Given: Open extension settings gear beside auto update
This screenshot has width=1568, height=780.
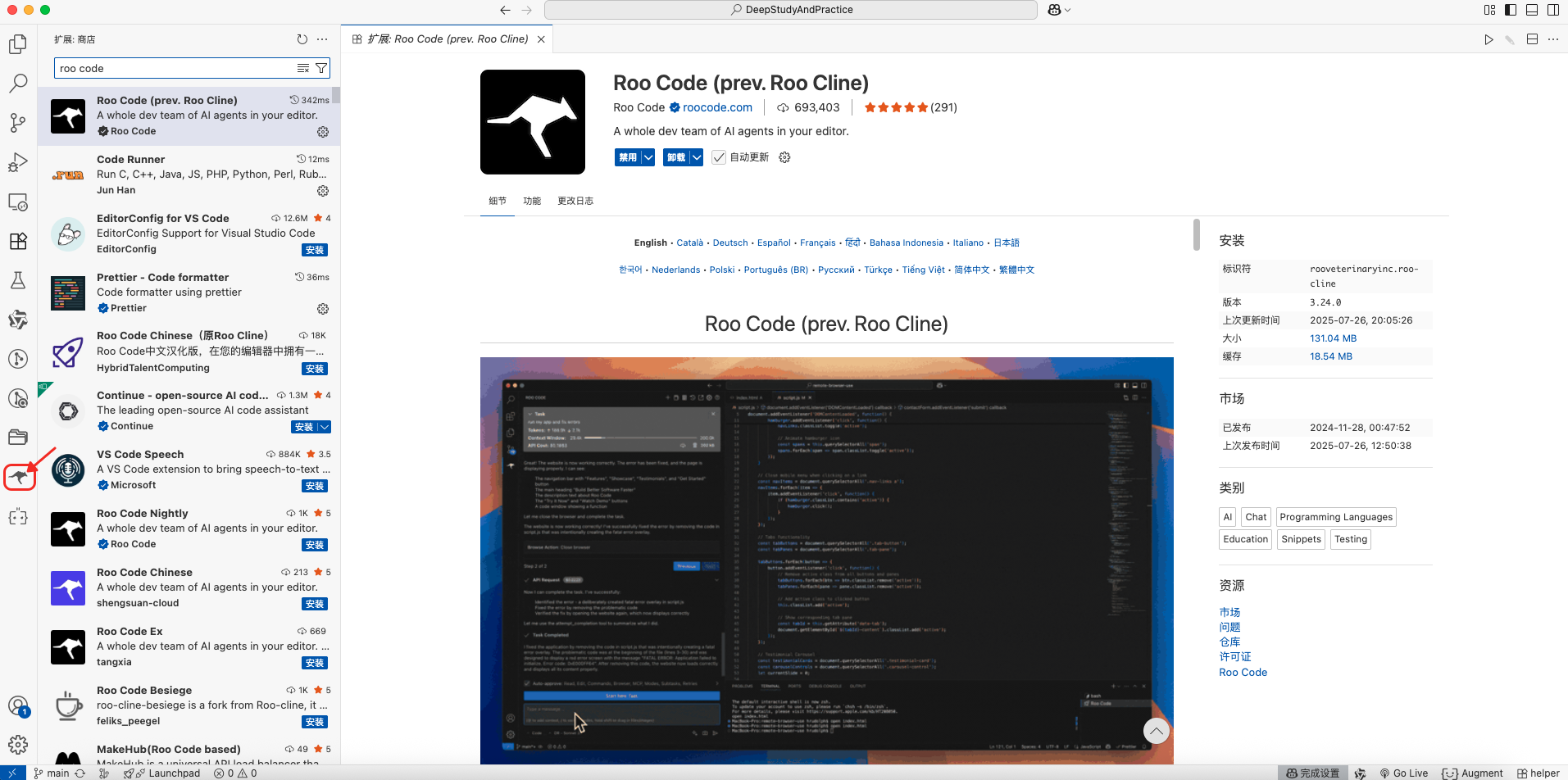Looking at the screenshot, I should (x=784, y=157).
